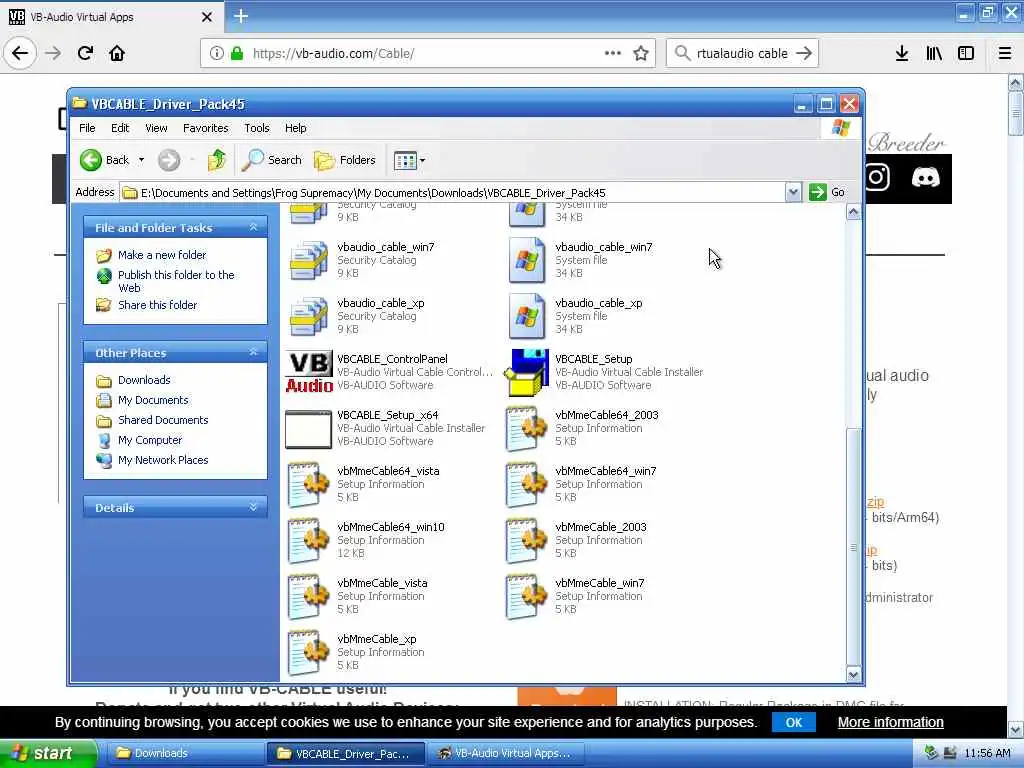Screen dimensions: 1024x768
Task: Open the Discord icon on the webpage
Action: 925,177
